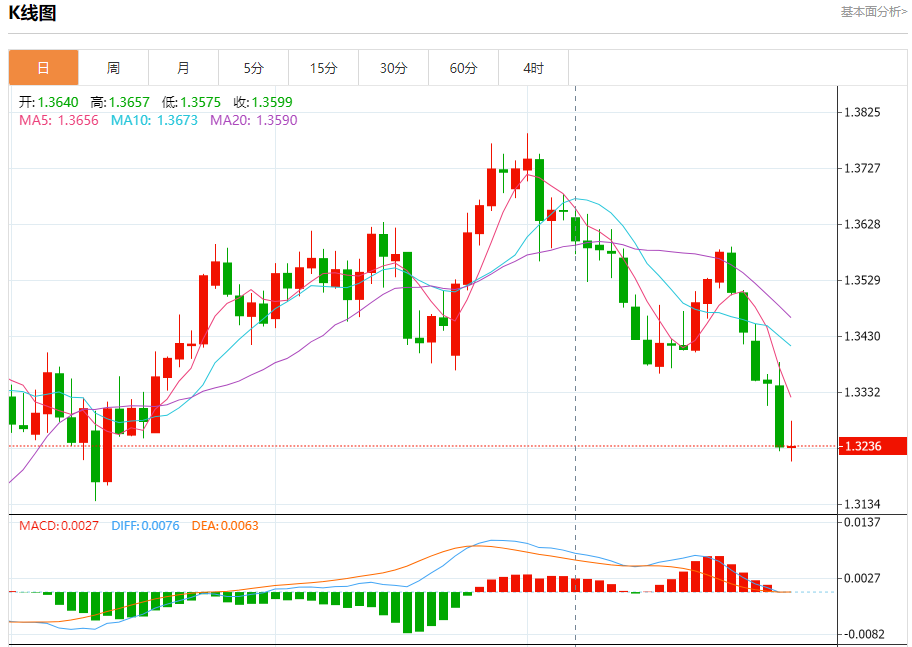Open the 60分 interval tab
The image size is (912, 647).
pyautogui.click(x=464, y=68)
